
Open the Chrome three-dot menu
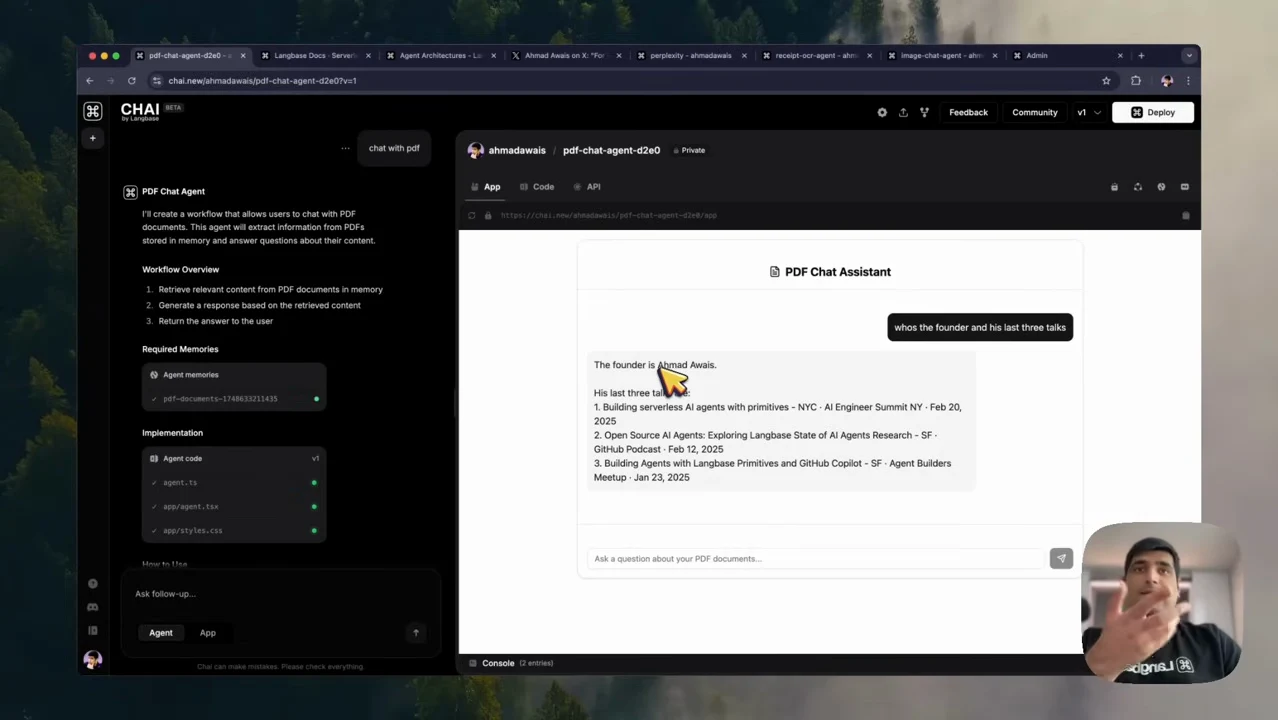(x=1188, y=81)
